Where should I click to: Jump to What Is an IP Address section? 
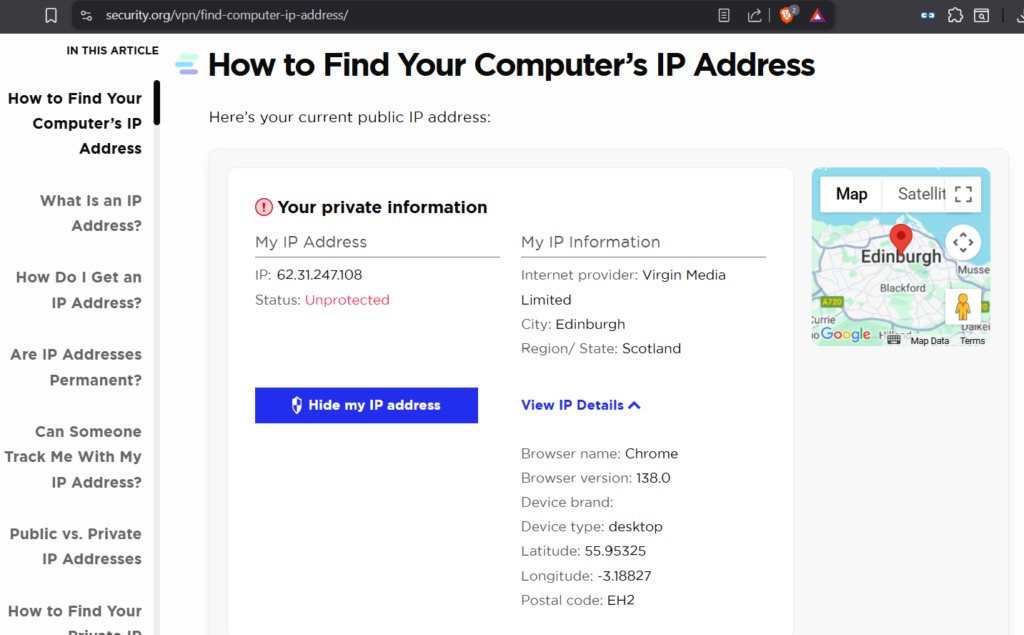click(x=90, y=213)
